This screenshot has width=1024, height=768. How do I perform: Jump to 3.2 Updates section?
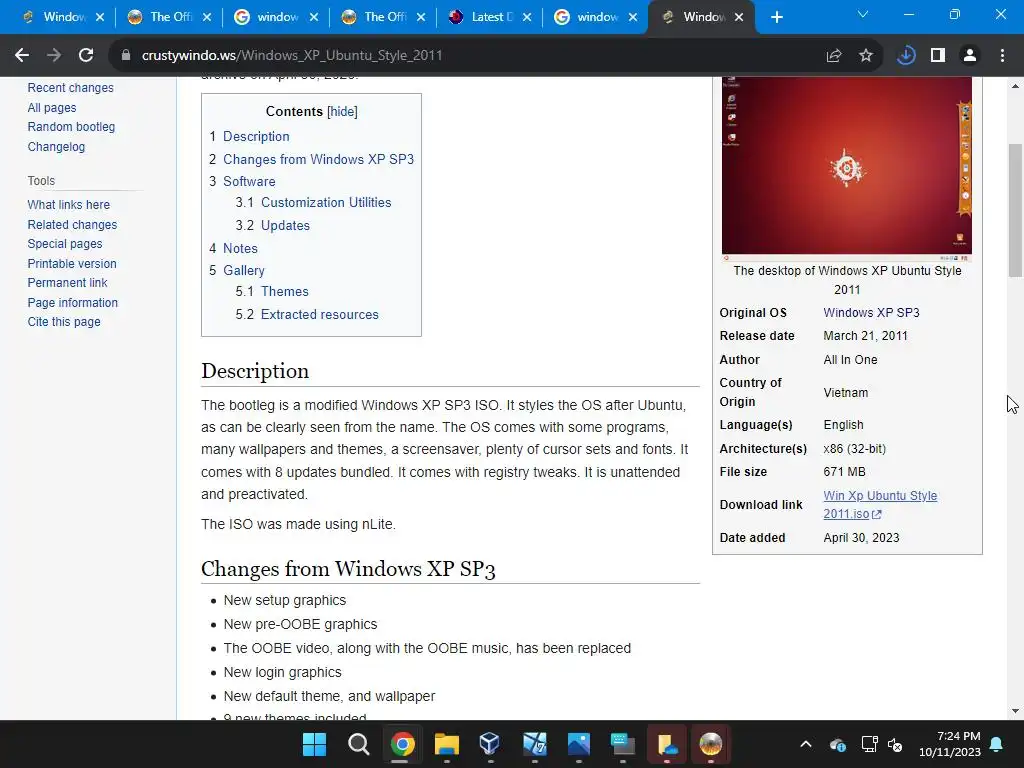point(285,225)
